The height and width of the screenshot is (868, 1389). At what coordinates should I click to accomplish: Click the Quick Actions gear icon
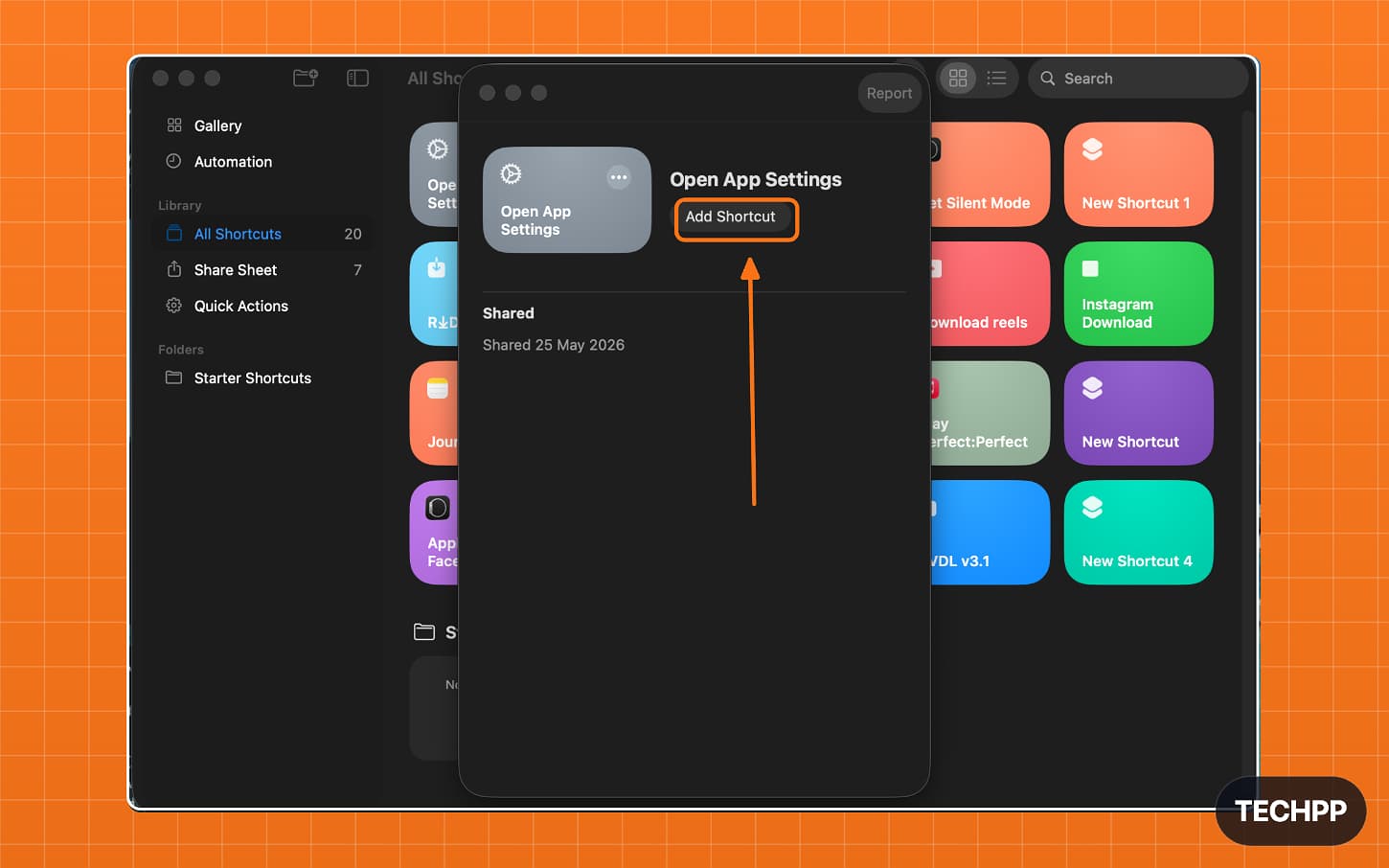(x=173, y=306)
